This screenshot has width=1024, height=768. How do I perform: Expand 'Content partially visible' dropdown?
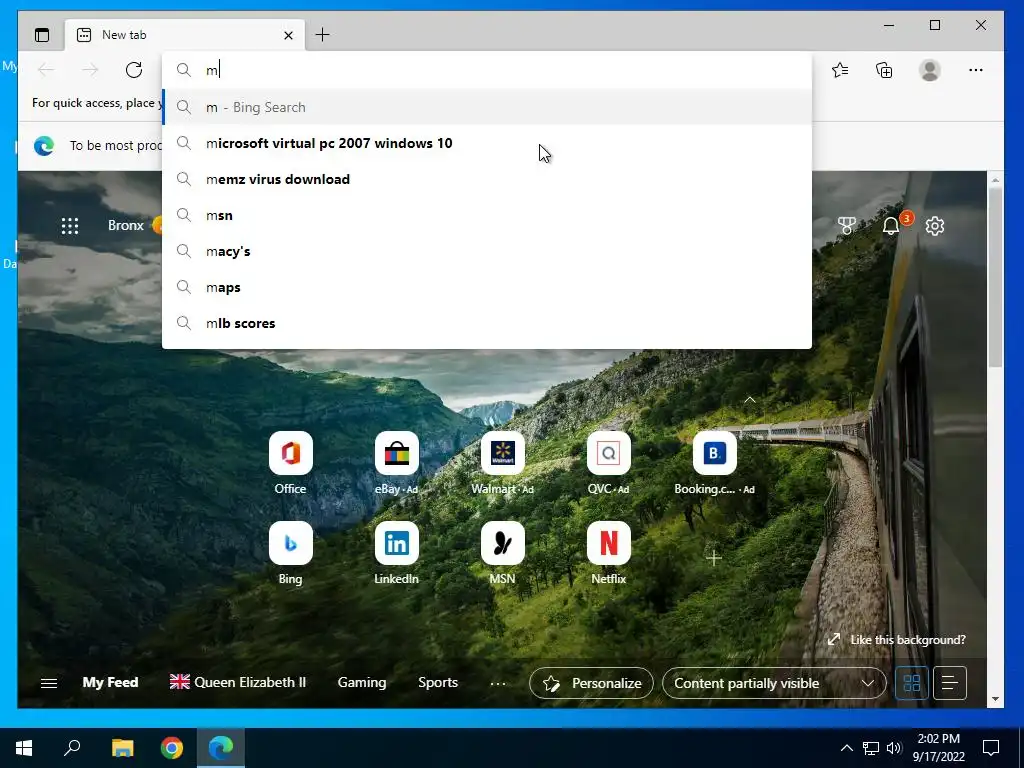point(775,683)
